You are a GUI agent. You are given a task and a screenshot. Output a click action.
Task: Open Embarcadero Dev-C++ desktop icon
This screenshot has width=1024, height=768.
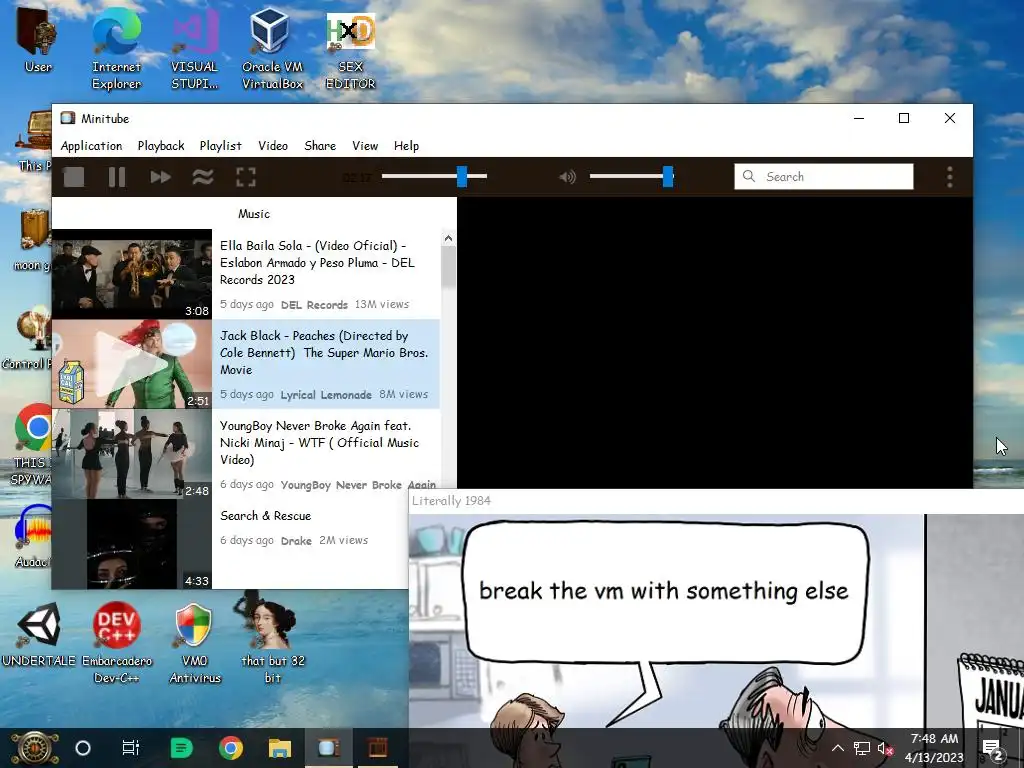pos(117,642)
